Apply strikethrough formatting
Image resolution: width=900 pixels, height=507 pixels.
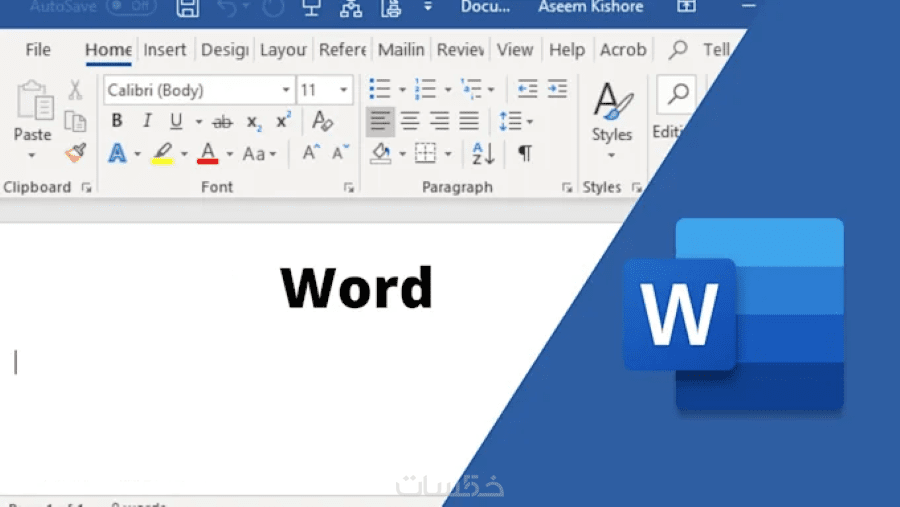(222, 122)
